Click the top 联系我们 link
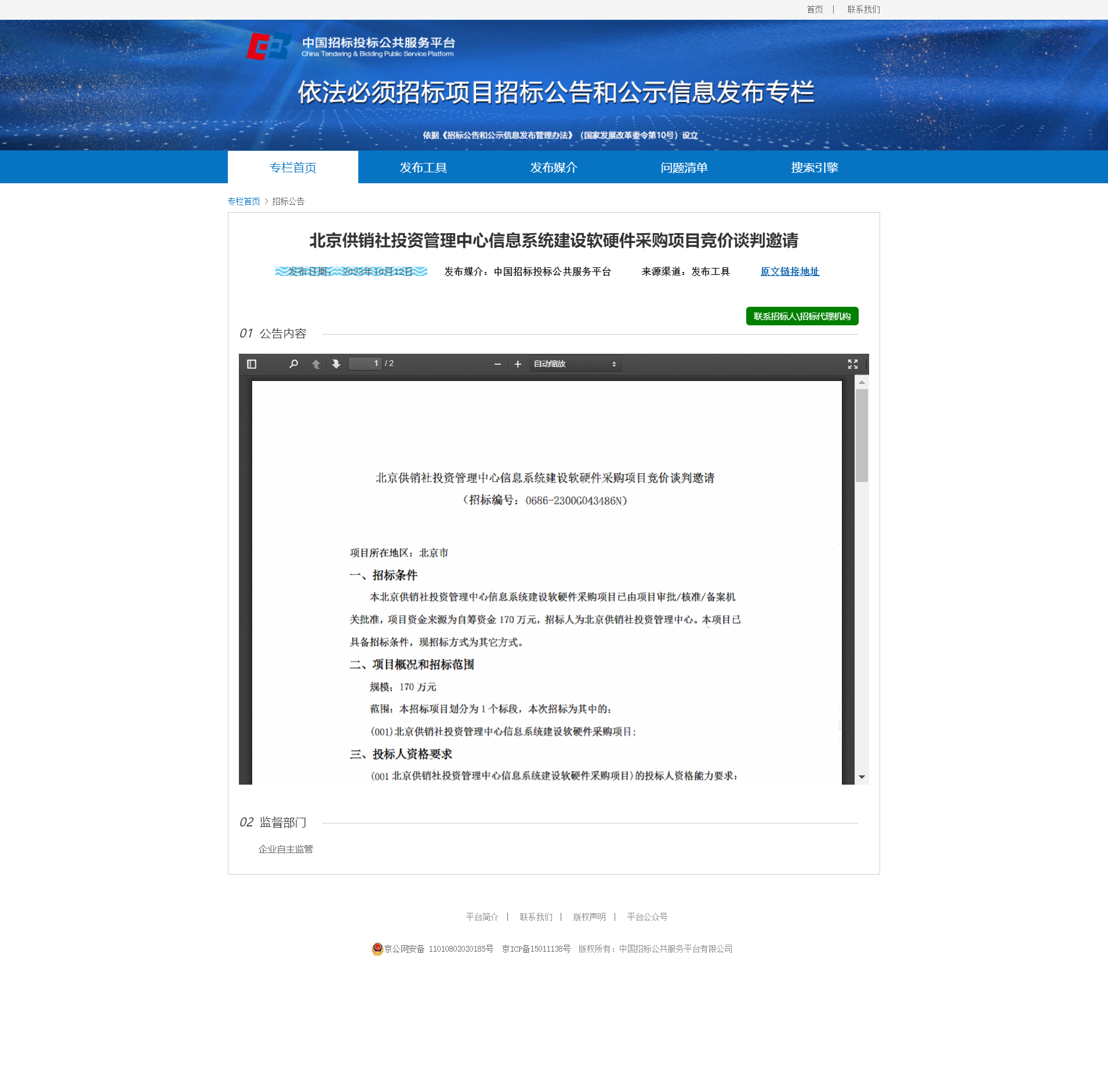Viewport: 1108px width, 1092px height. click(x=863, y=9)
